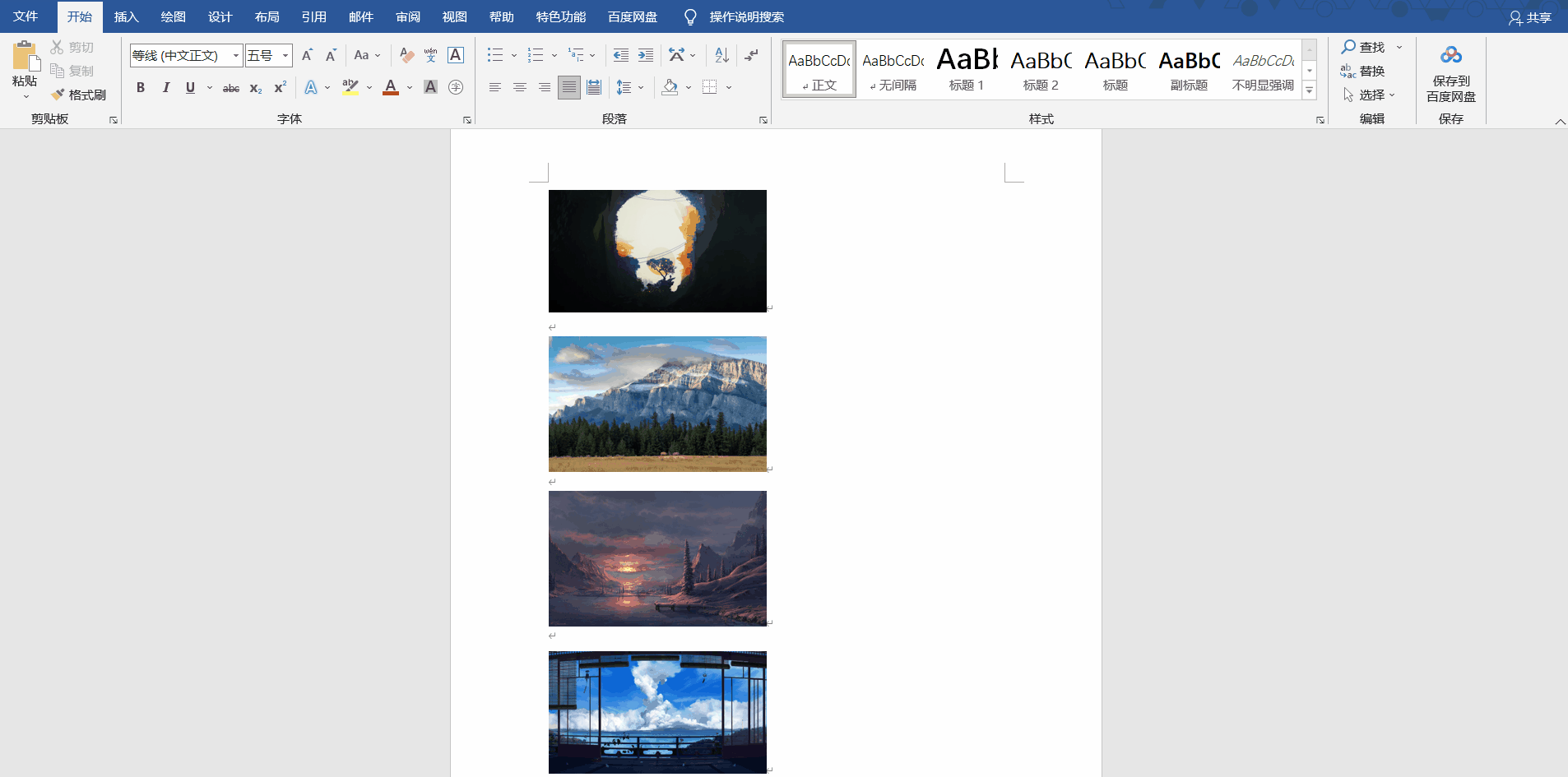
Task: Apply the Heading 2 (标题 2) style
Action: (1041, 70)
